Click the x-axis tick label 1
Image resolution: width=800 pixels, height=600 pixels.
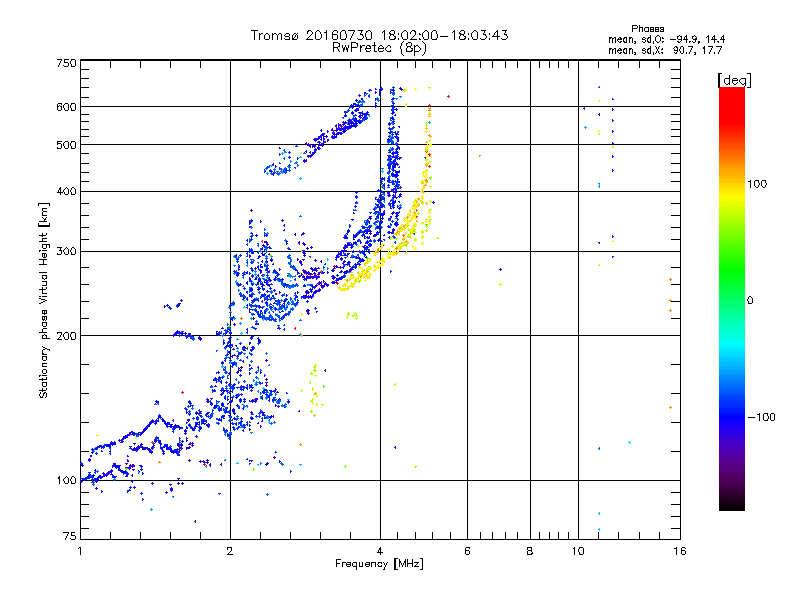[80, 551]
